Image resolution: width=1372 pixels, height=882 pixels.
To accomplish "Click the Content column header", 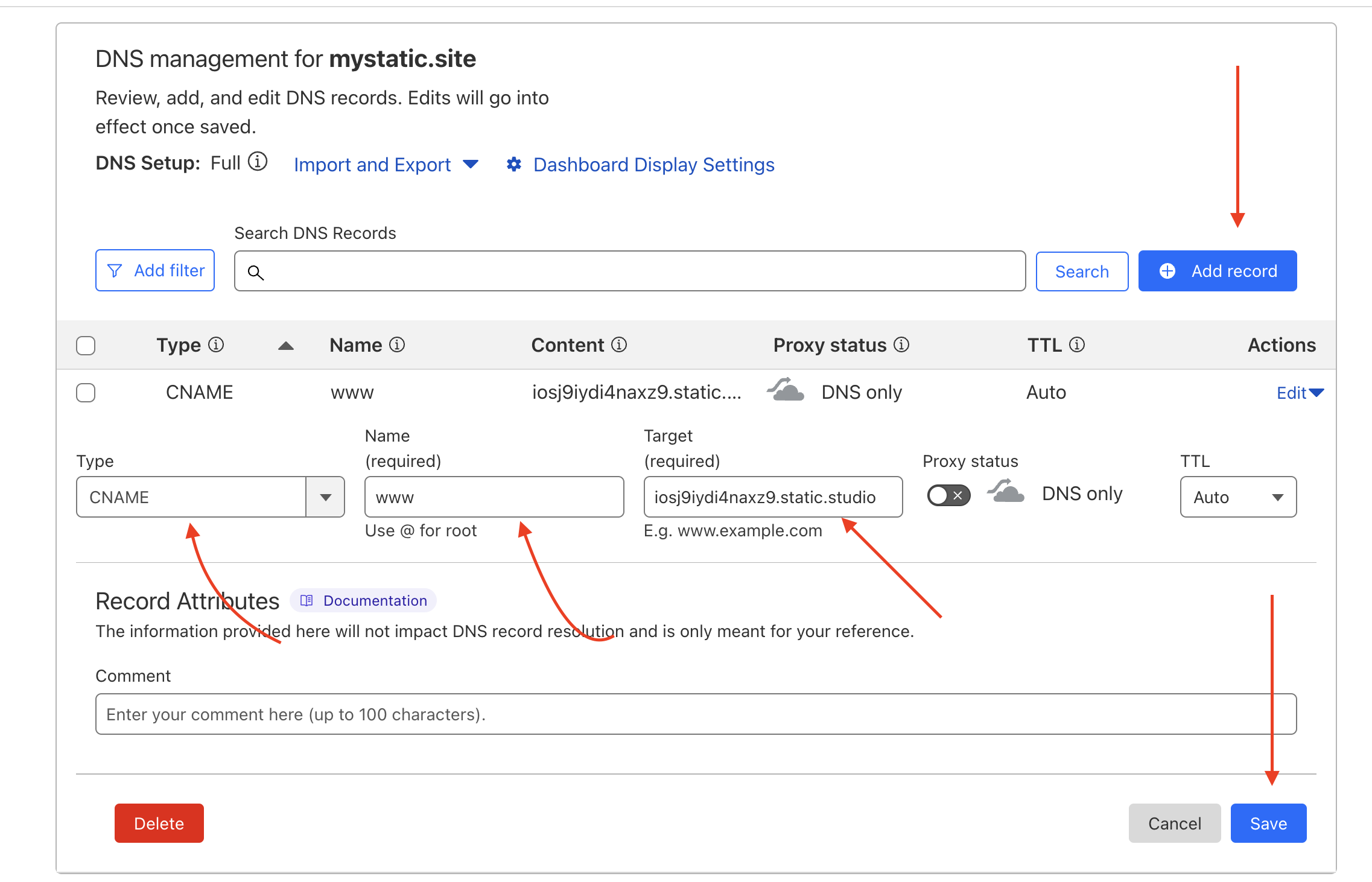I will coord(567,345).
